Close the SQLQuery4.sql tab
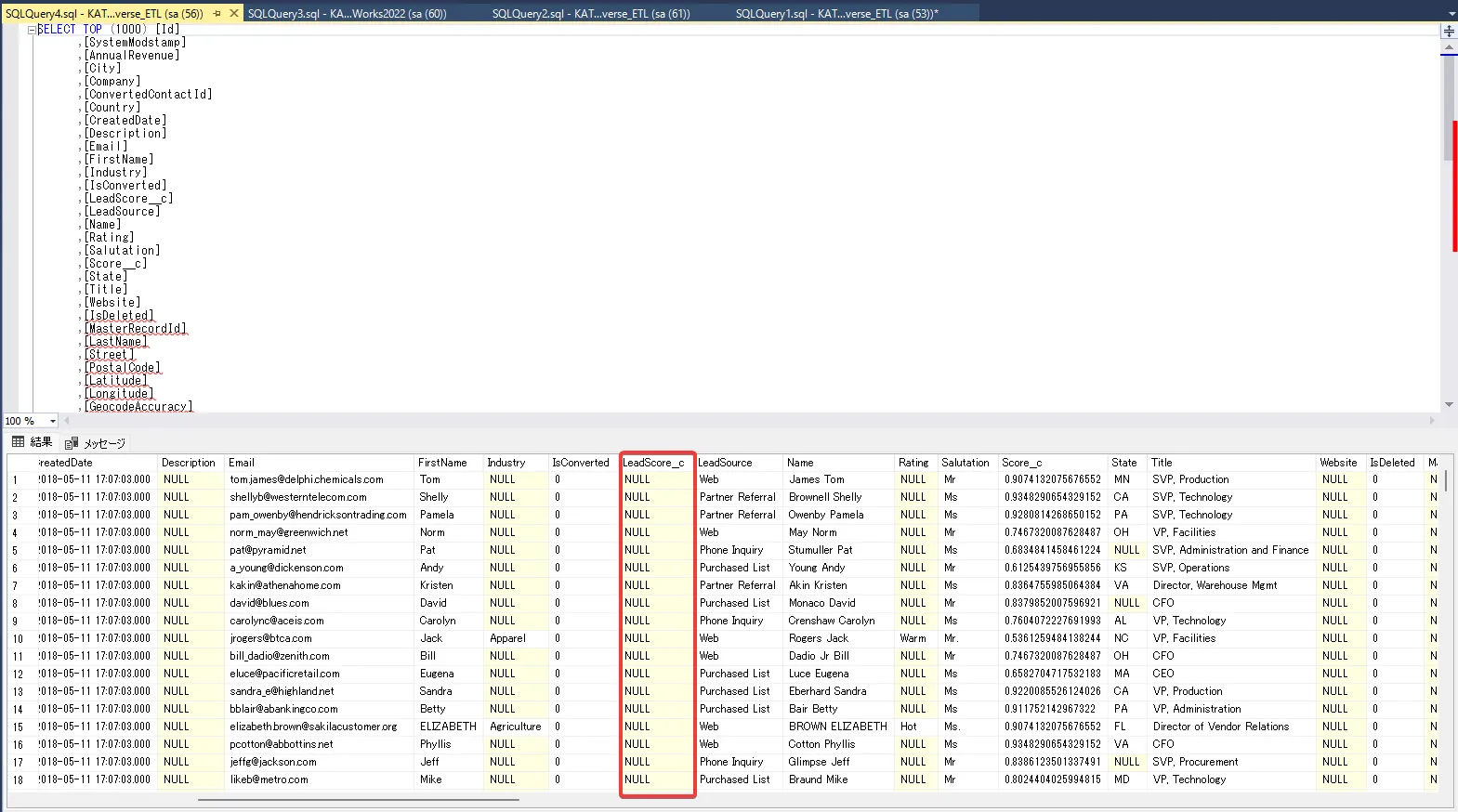 coord(234,14)
